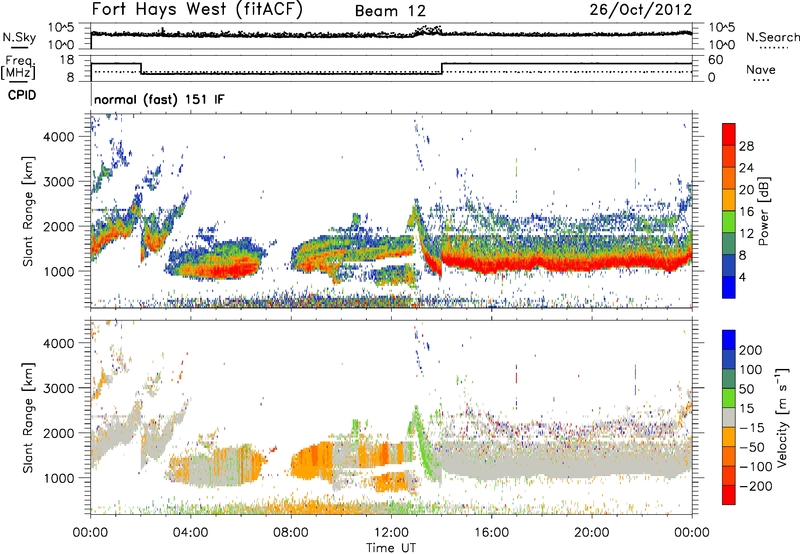Click the 'CPID' label
This screenshot has width=800, height=554.
pos(22,95)
